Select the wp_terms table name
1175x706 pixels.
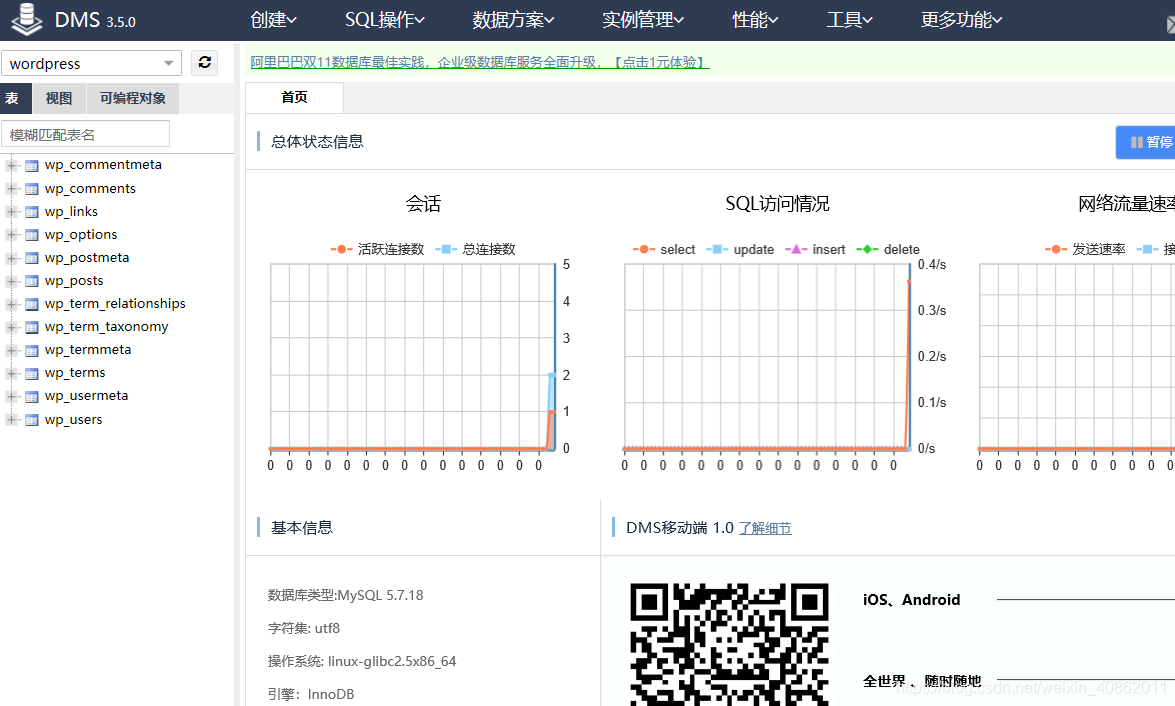point(75,372)
